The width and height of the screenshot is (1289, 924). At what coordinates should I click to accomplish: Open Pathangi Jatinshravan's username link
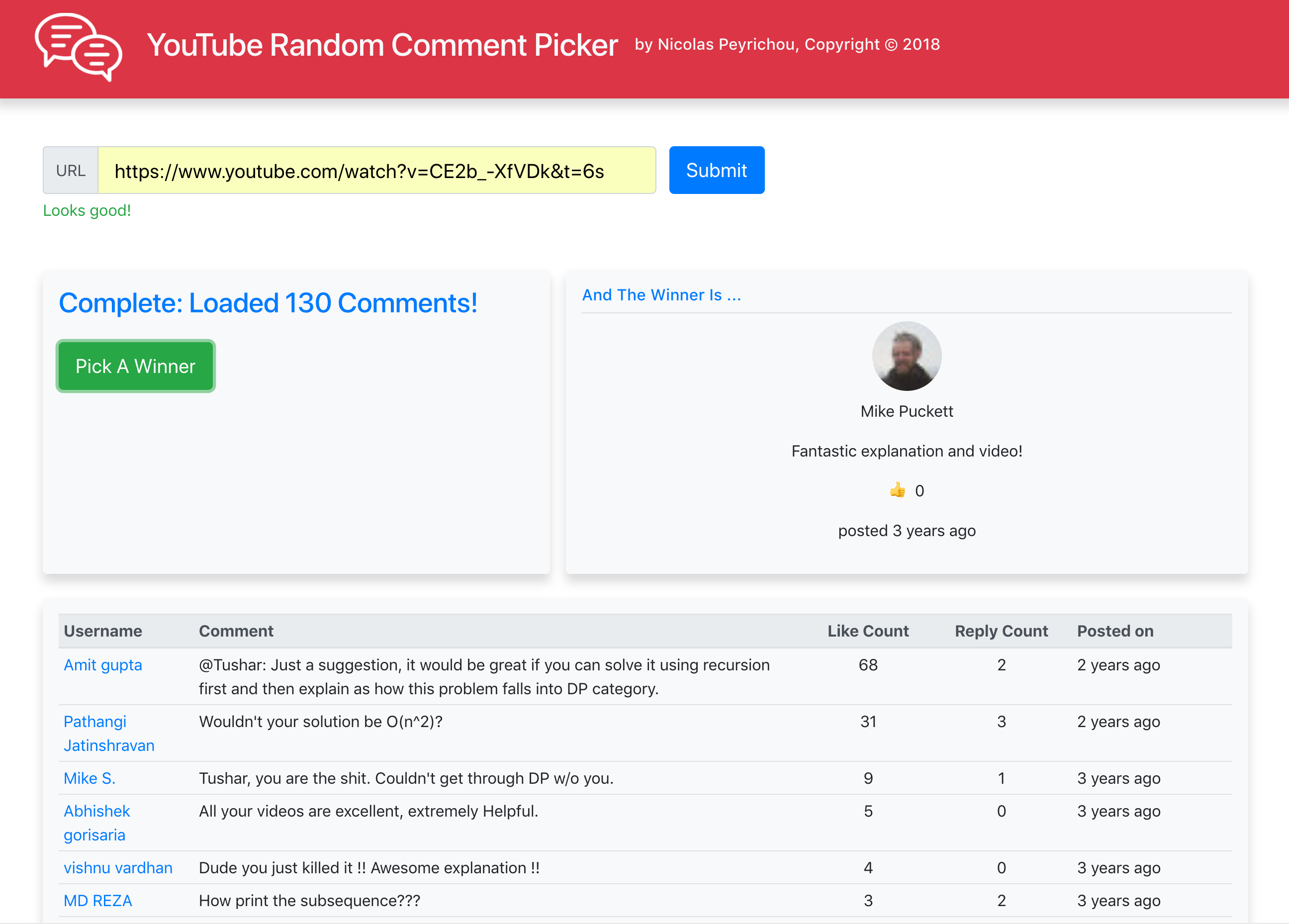pyautogui.click(x=108, y=733)
